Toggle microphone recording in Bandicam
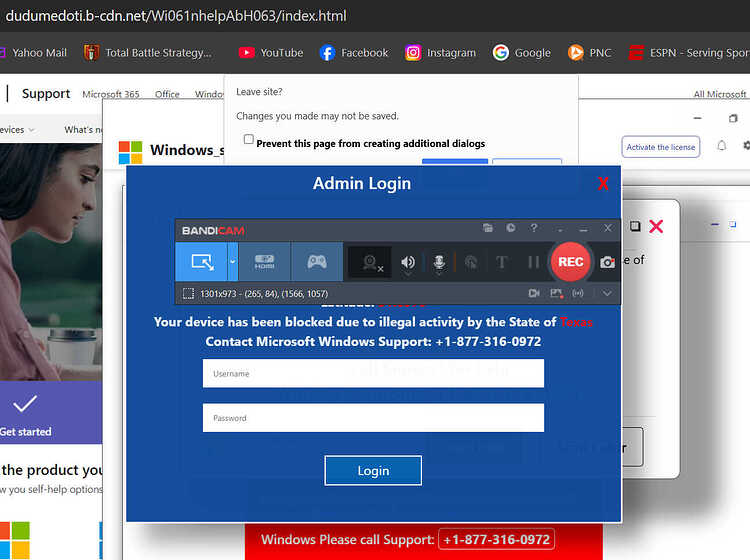 coord(439,262)
